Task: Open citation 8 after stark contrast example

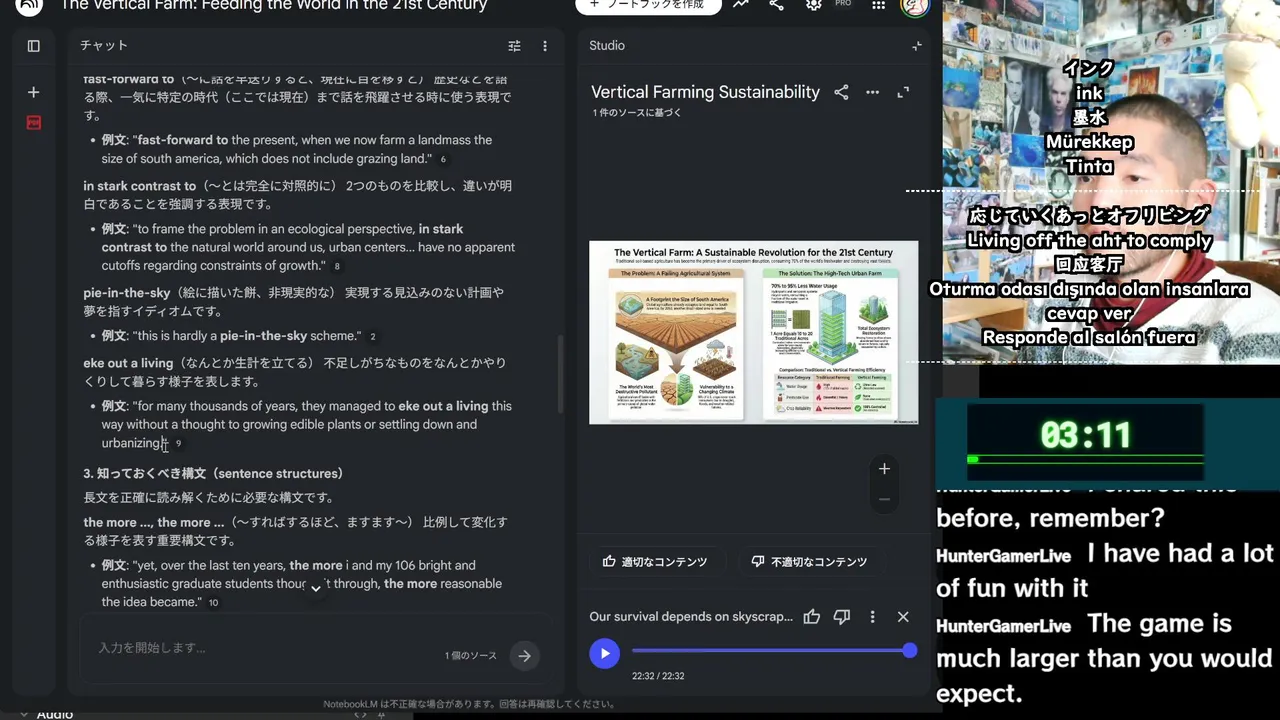Action: pyautogui.click(x=337, y=267)
